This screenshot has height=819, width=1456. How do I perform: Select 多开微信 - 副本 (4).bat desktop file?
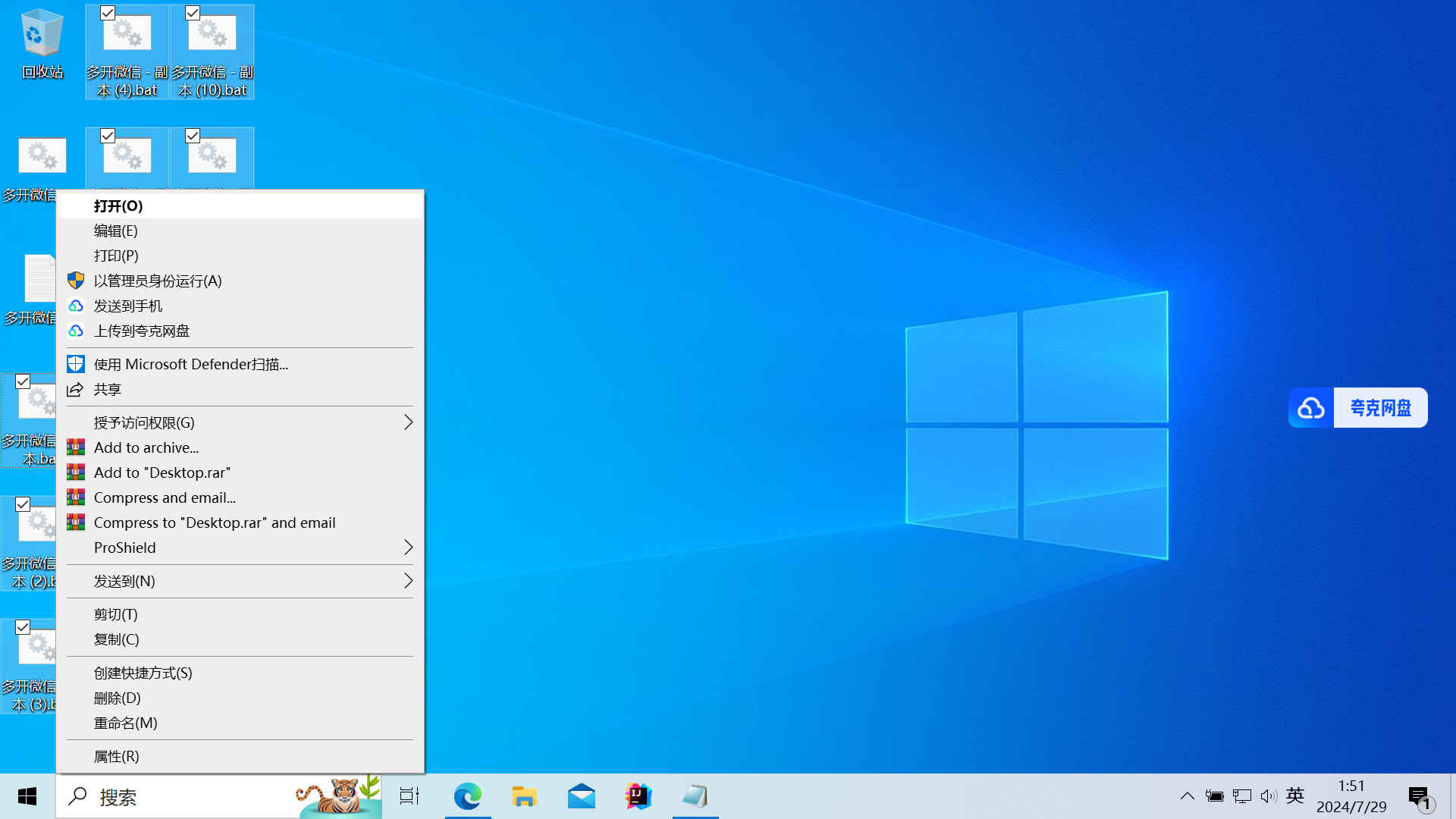(127, 52)
